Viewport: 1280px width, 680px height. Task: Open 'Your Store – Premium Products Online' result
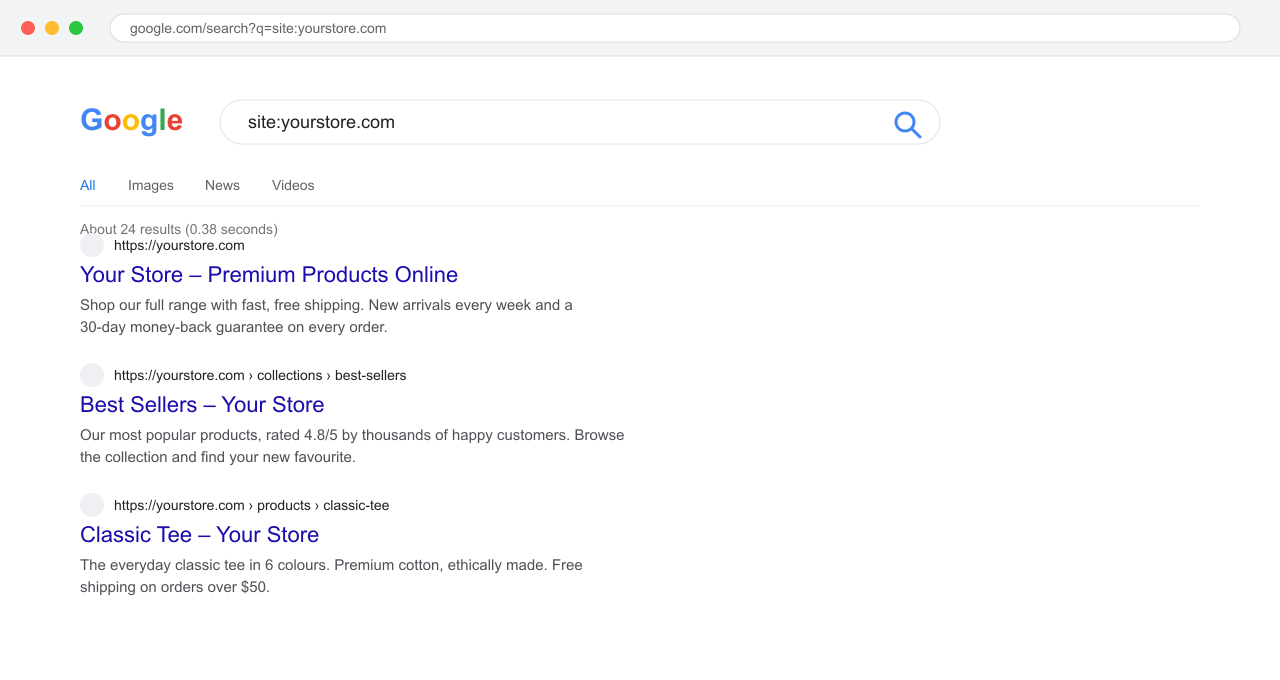(x=269, y=274)
